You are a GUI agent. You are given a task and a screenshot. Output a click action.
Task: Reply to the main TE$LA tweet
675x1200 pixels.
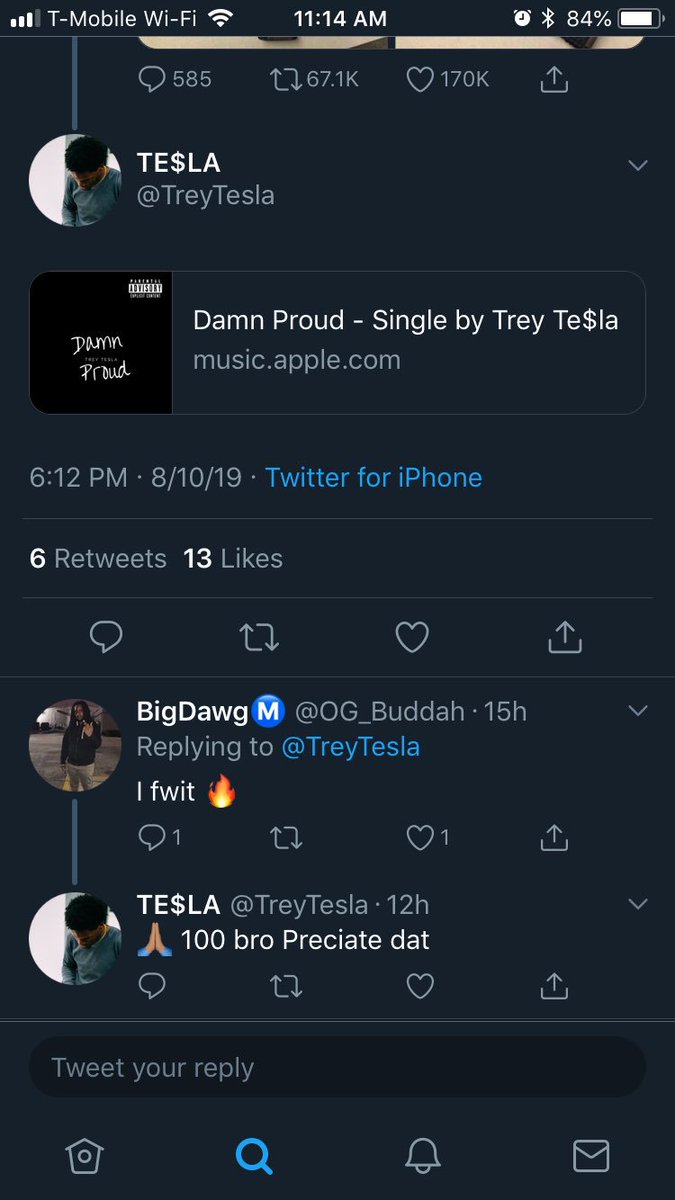[x=106, y=636]
